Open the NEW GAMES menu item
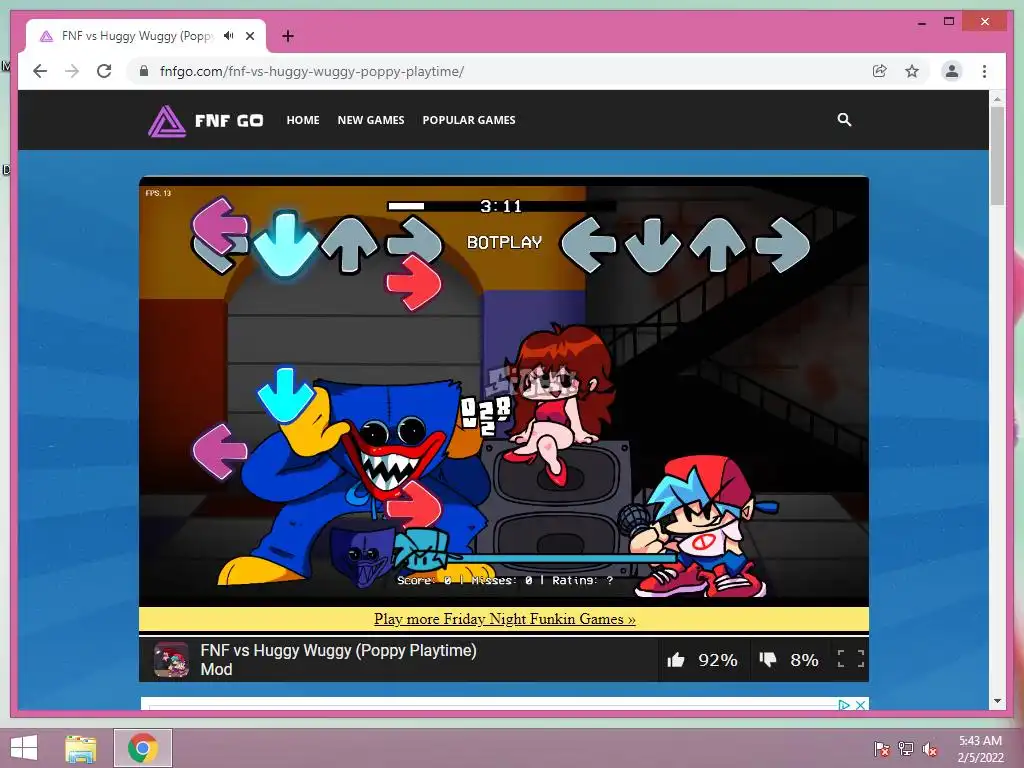This screenshot has height=768, width=1024. coord(371,120)
